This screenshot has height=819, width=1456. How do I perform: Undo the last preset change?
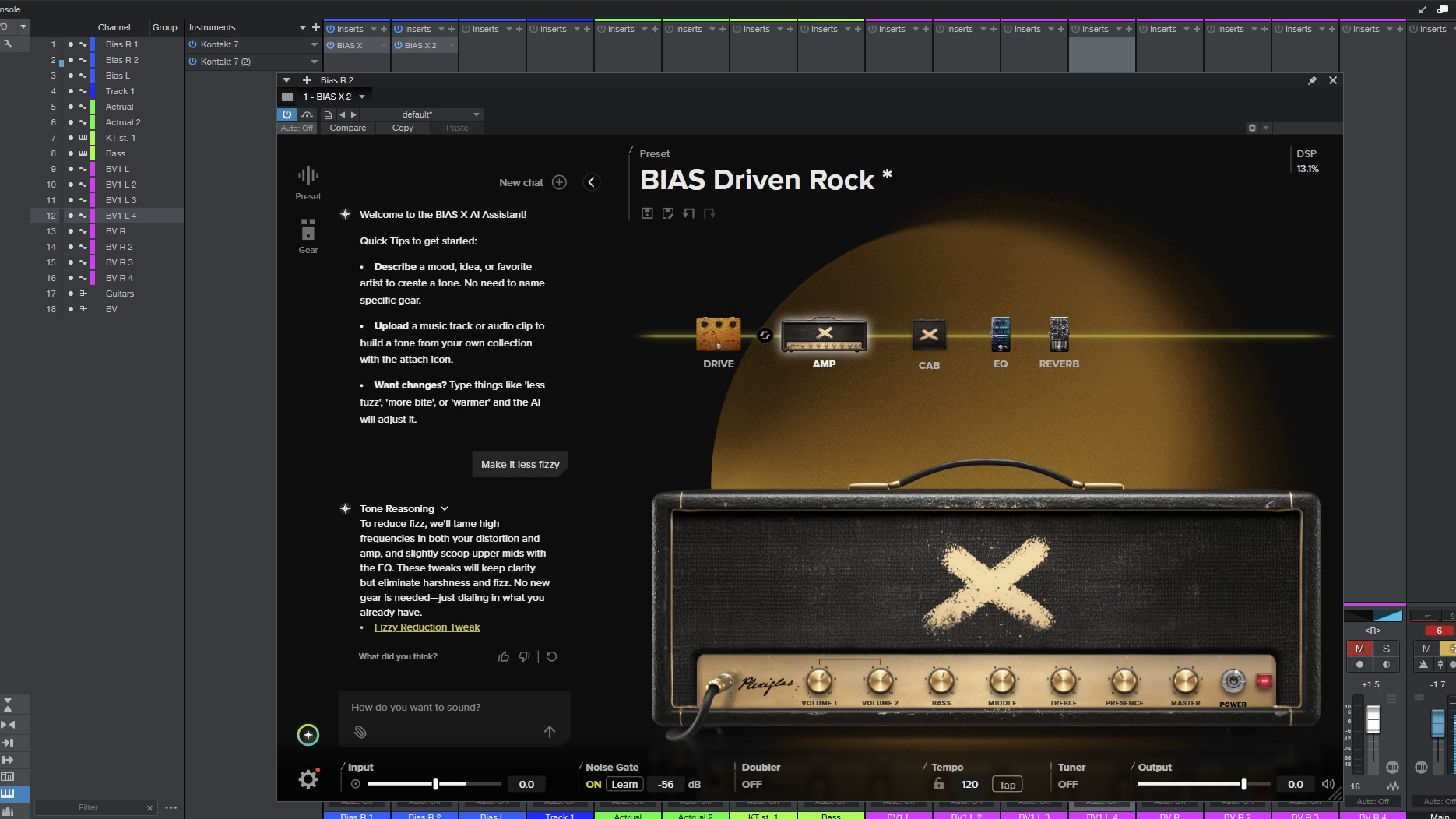click(x=688, y=213)
